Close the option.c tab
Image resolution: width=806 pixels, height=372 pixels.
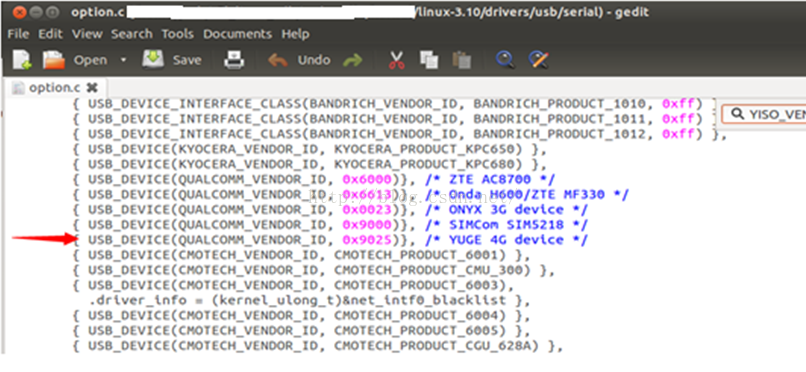(x=92, y=88)
